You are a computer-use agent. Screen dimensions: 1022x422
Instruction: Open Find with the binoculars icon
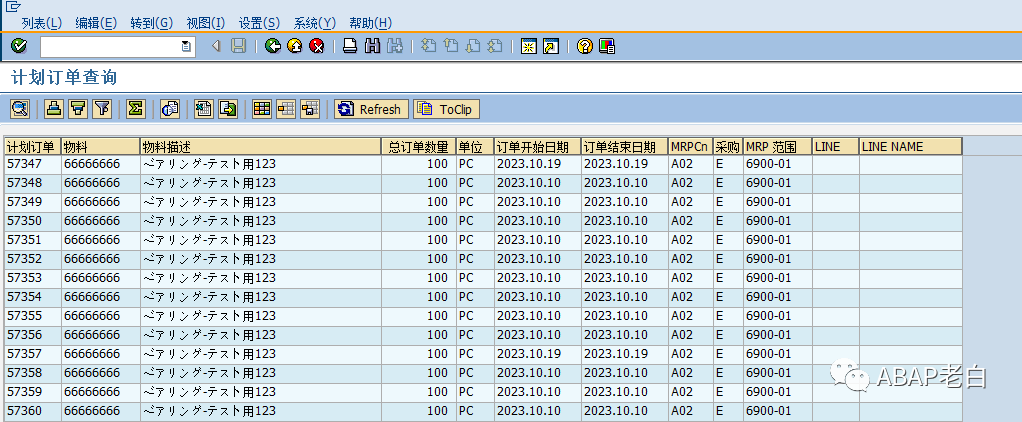point(372,46)
